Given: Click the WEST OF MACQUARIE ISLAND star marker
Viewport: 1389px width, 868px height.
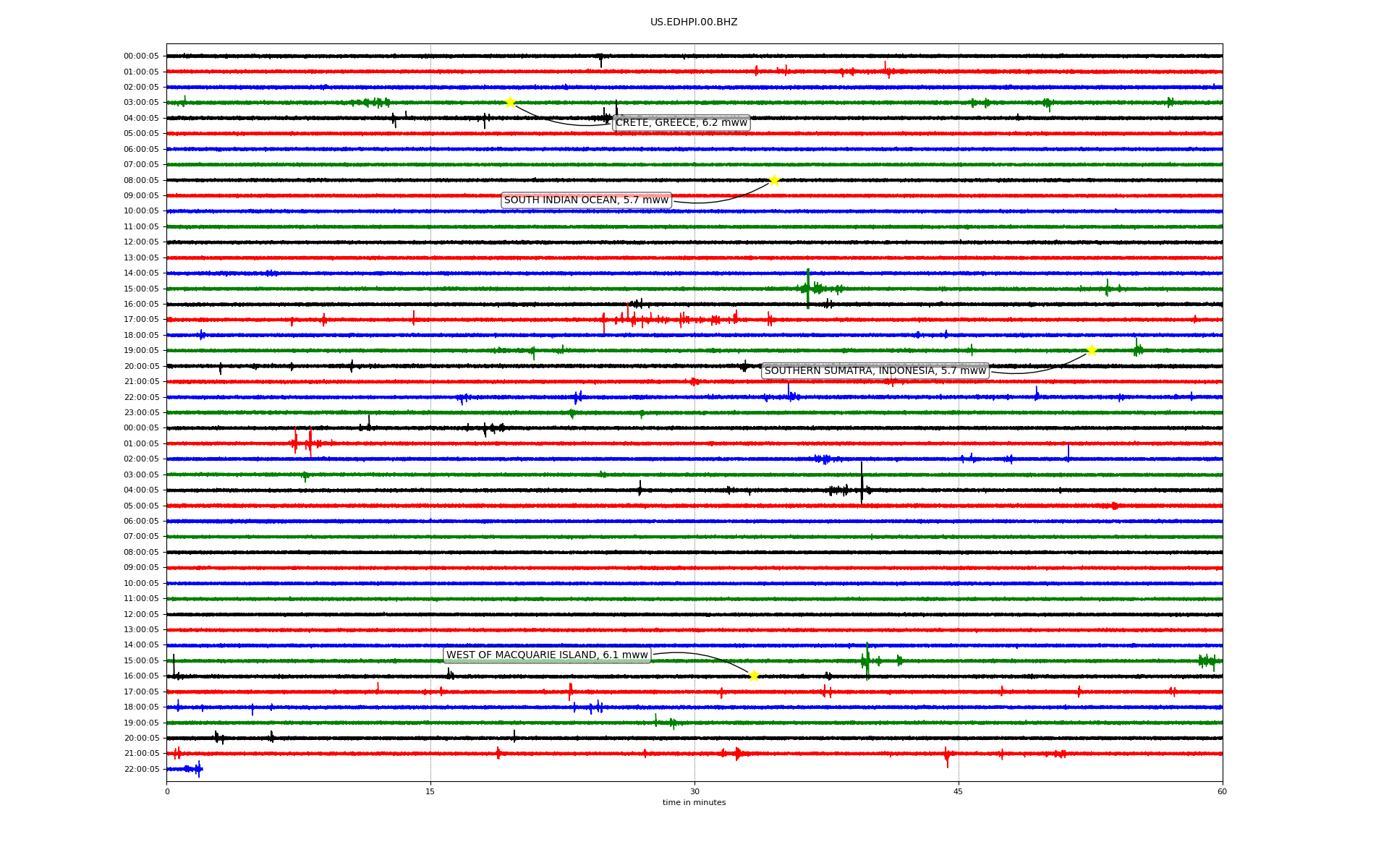Looking at the screenshot, I should point(754,676).
